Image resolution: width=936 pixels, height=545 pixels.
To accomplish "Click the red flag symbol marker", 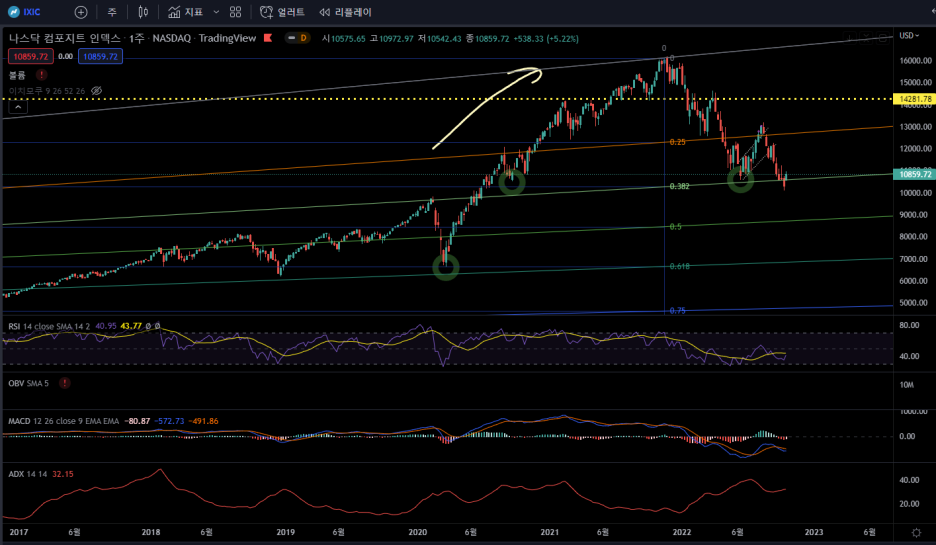I will pos(268,38).
